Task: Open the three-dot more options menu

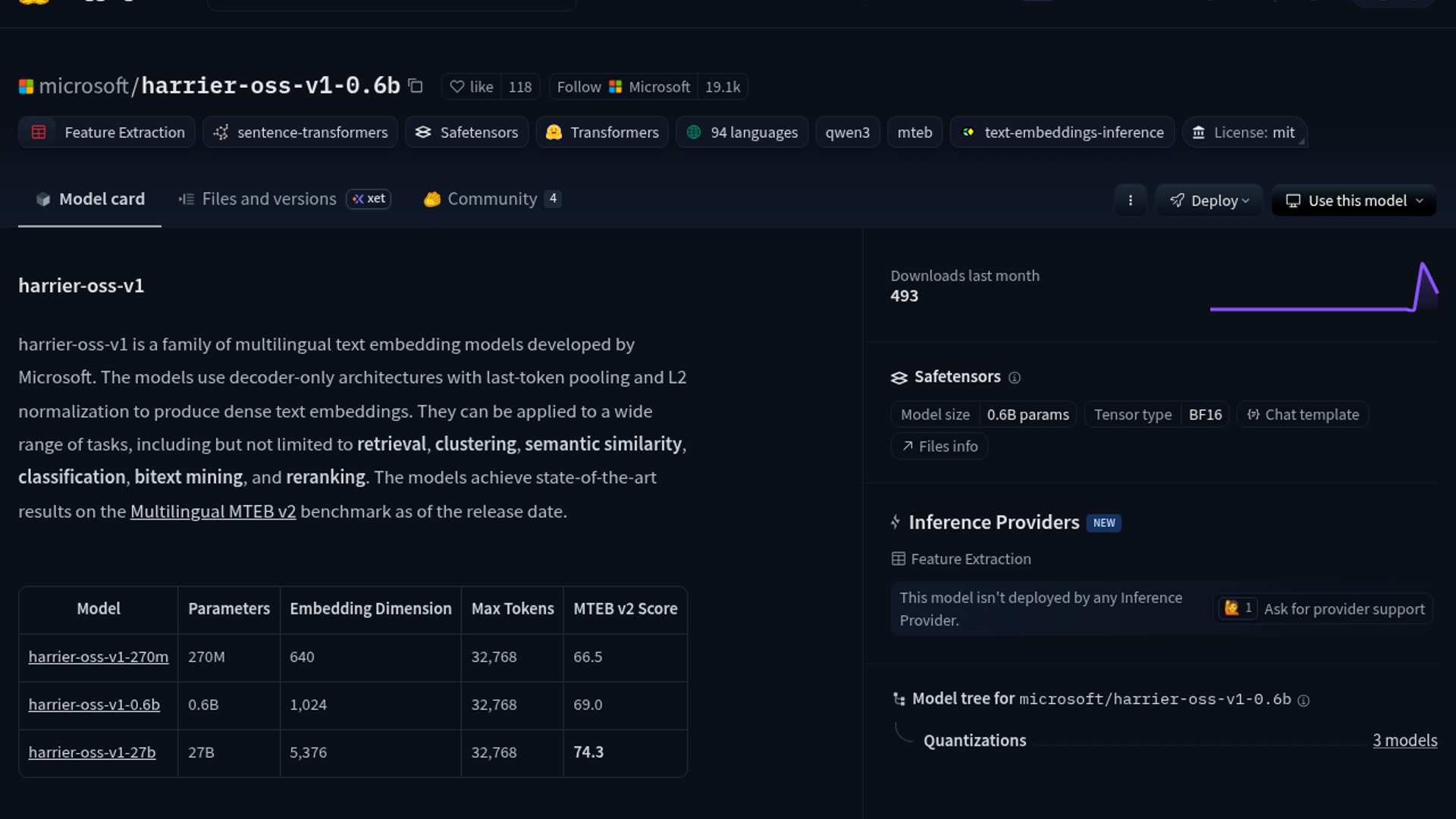Action: (1130, 200)
